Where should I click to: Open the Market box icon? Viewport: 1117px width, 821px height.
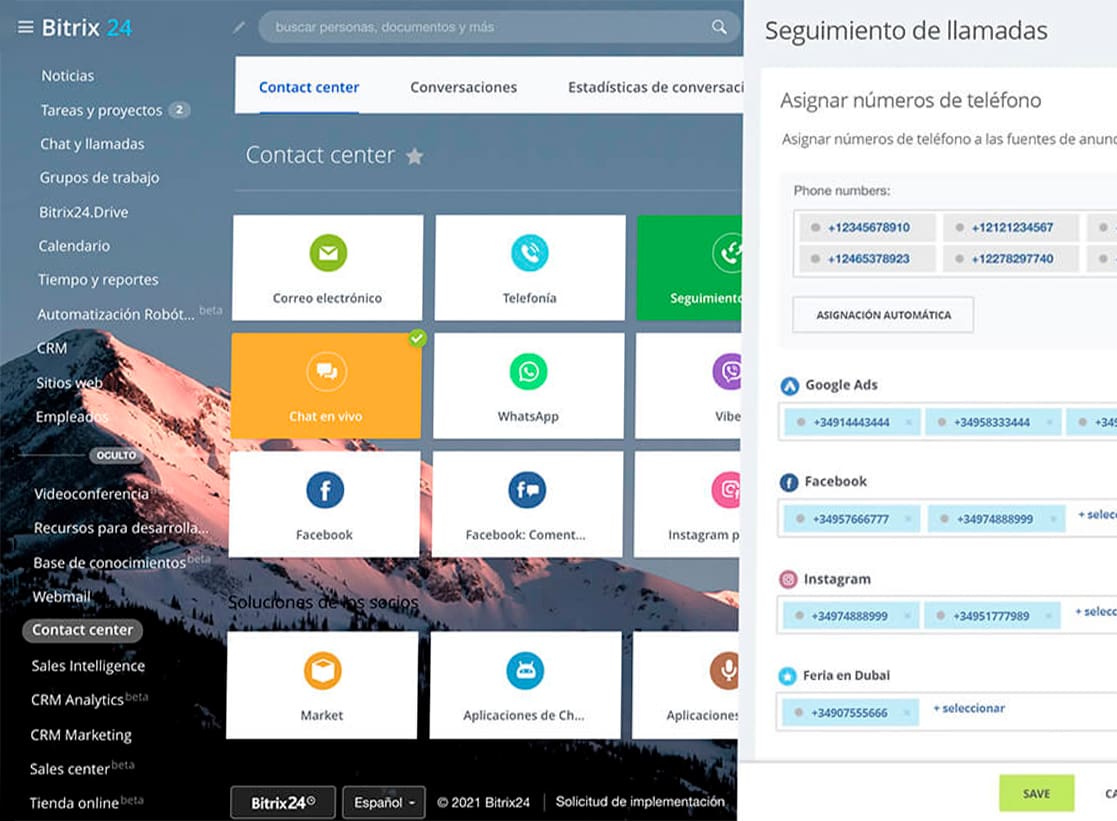[322, 671]
